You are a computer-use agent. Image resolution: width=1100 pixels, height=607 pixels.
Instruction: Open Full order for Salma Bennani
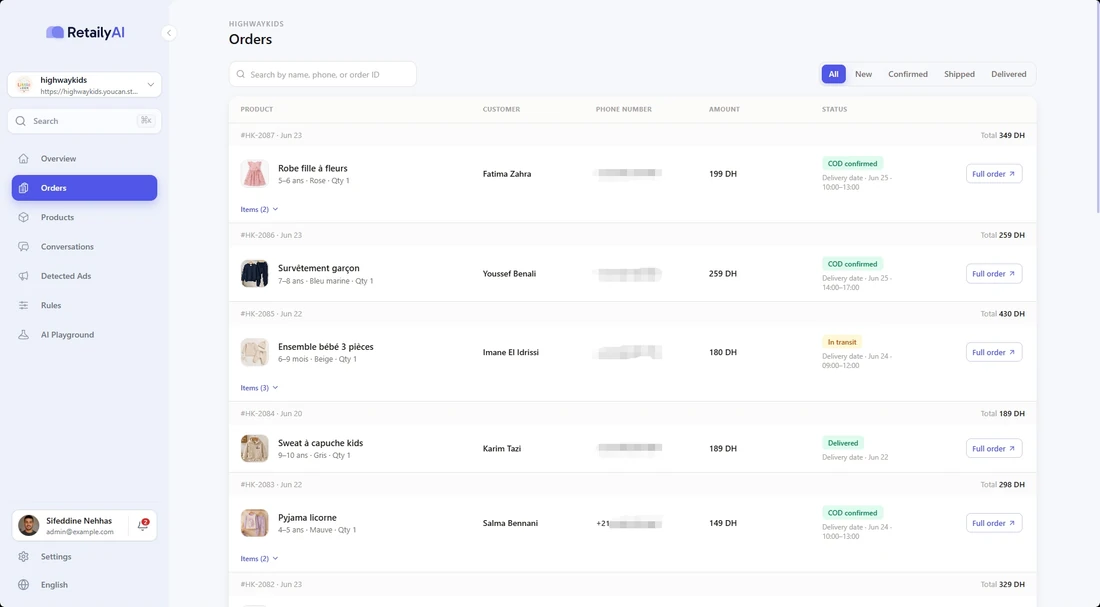coord(994,523)
